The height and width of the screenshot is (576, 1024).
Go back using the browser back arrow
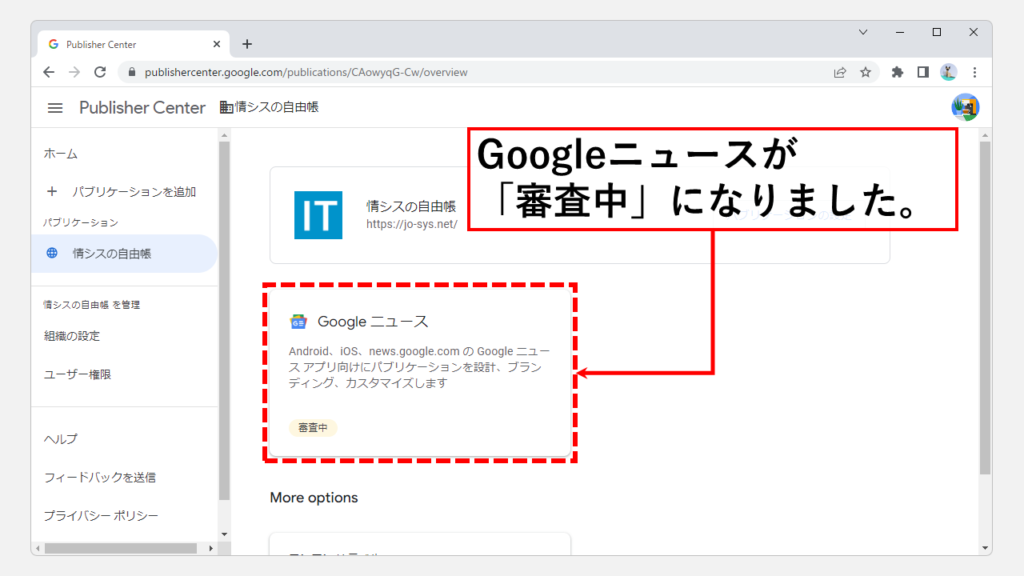pos(49,72)
